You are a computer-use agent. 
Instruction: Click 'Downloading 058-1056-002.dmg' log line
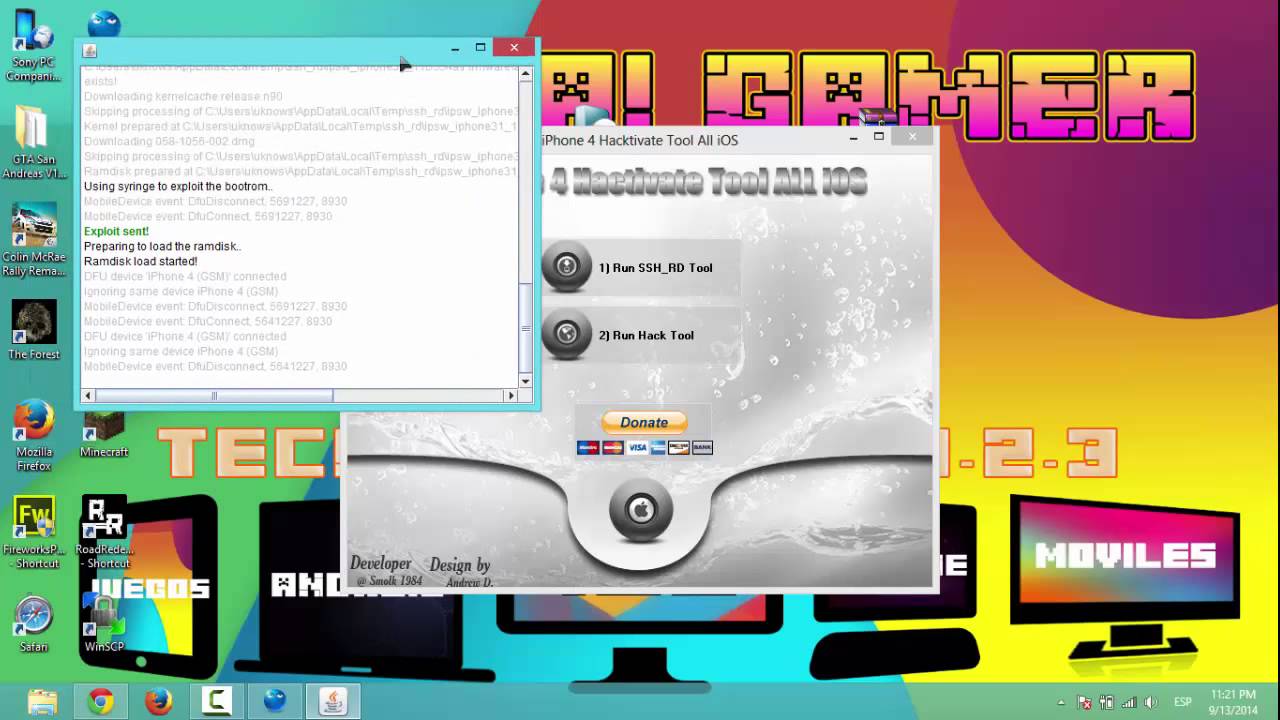pyautogui.click(x=169, y=142)
